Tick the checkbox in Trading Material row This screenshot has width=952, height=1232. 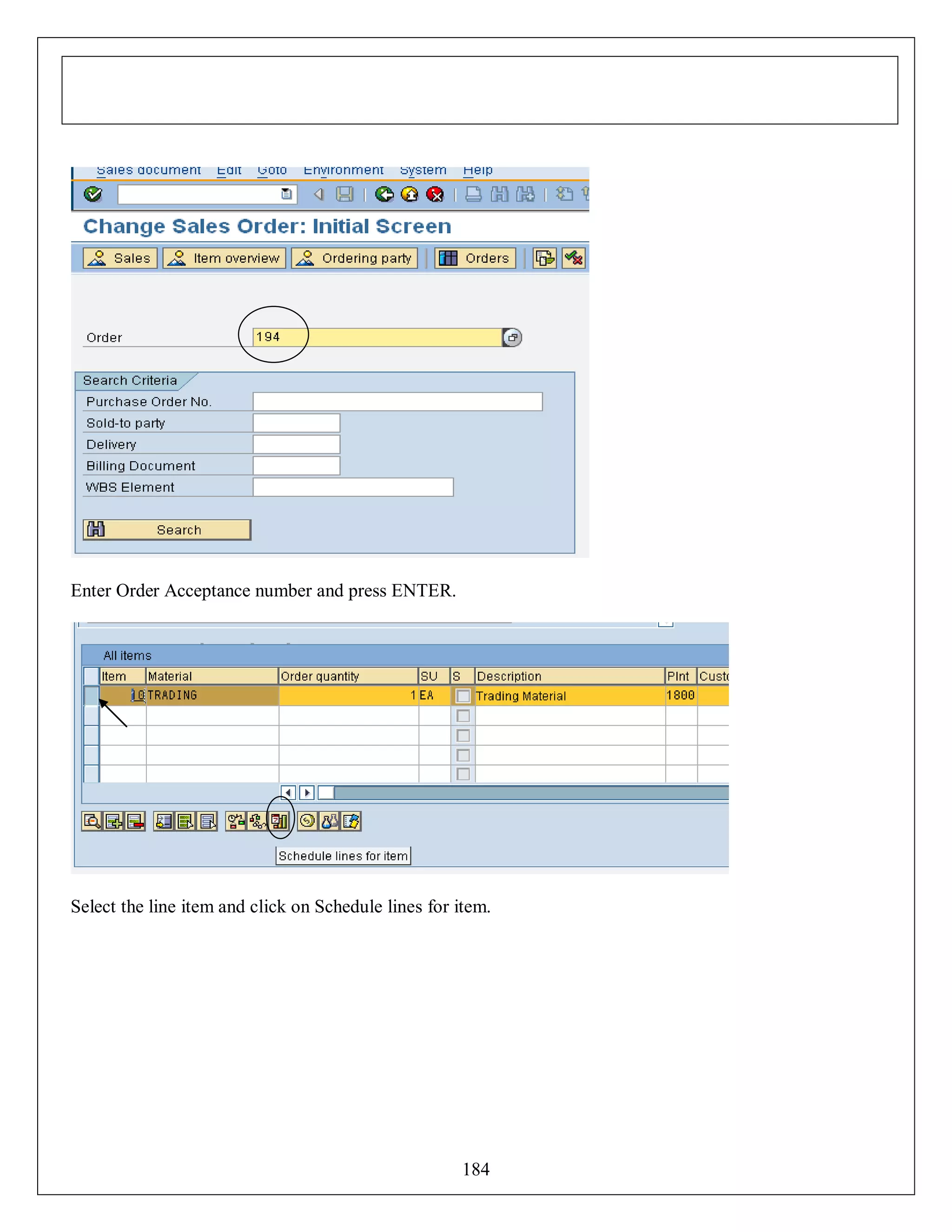pyautogui.click(x=463, y=696)
